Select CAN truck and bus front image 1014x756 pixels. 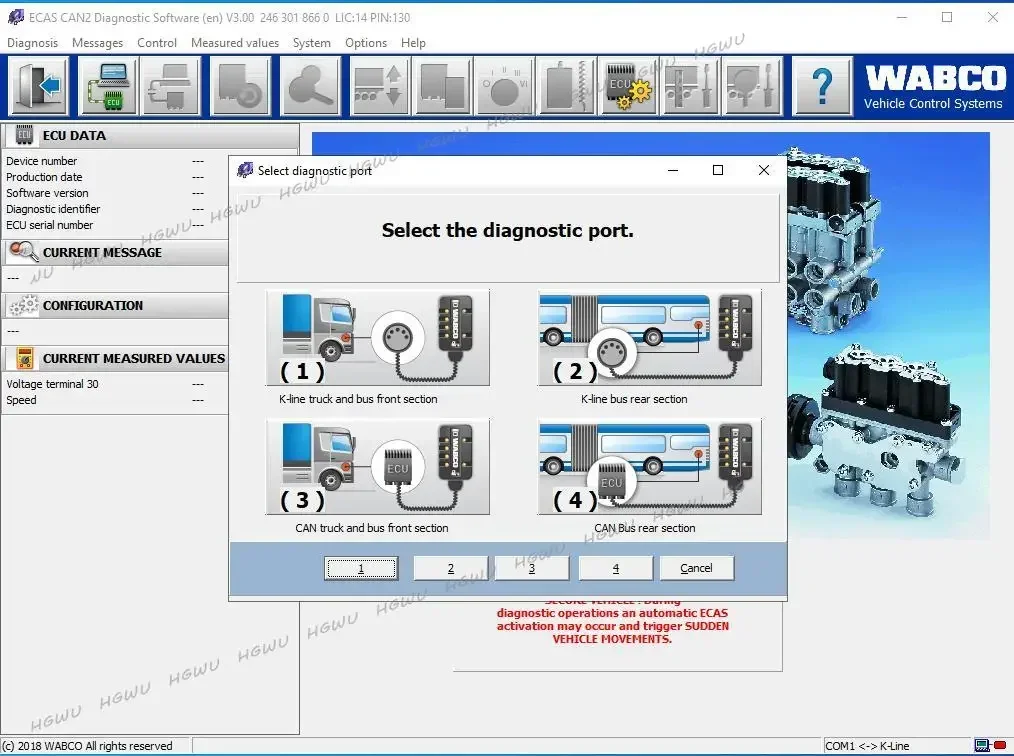click(x=378, y=466)
